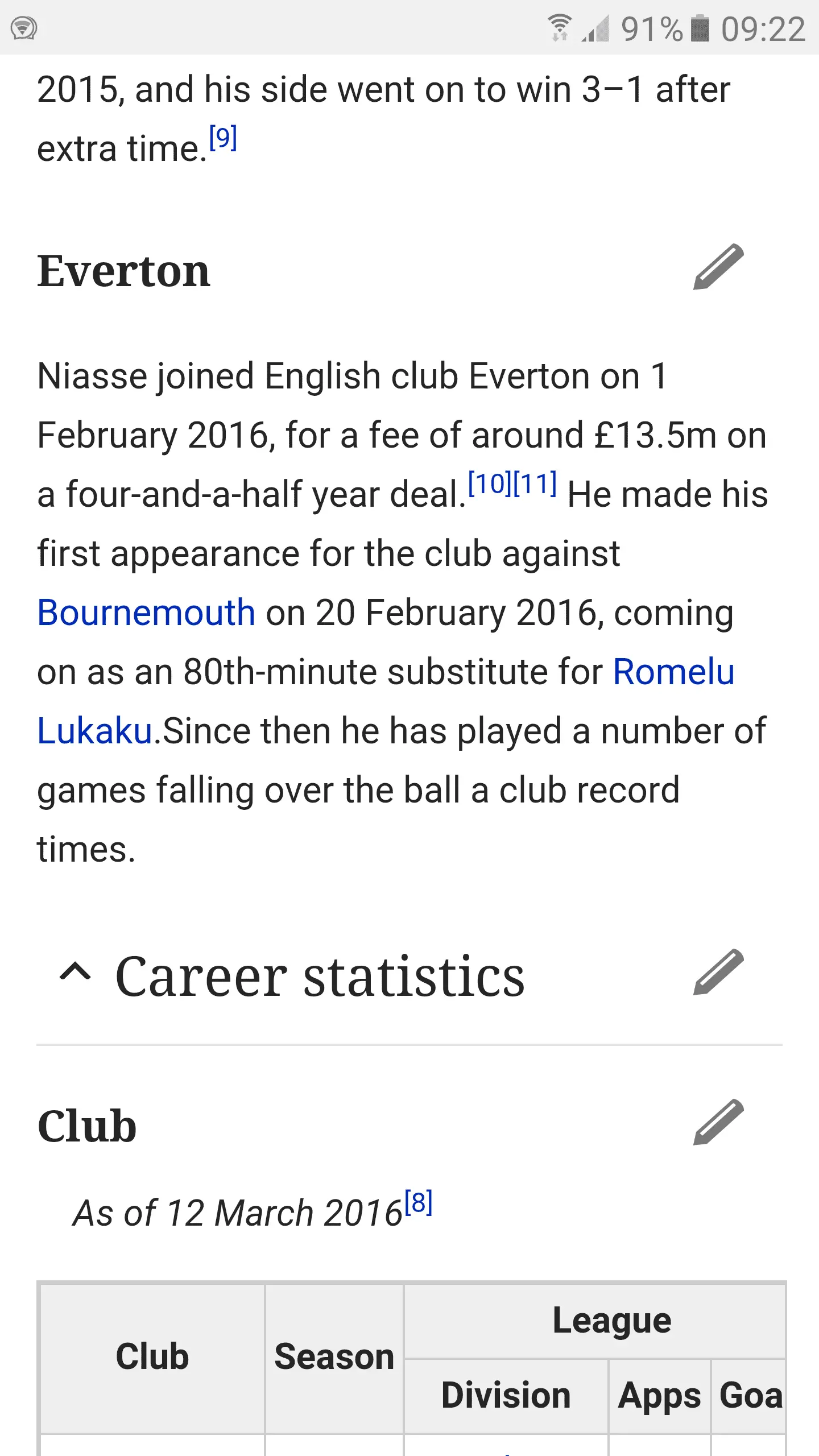Tap the Division column header
Image resolution: width=819 pixels, height=1456 pixels.
pos(506,1395)
